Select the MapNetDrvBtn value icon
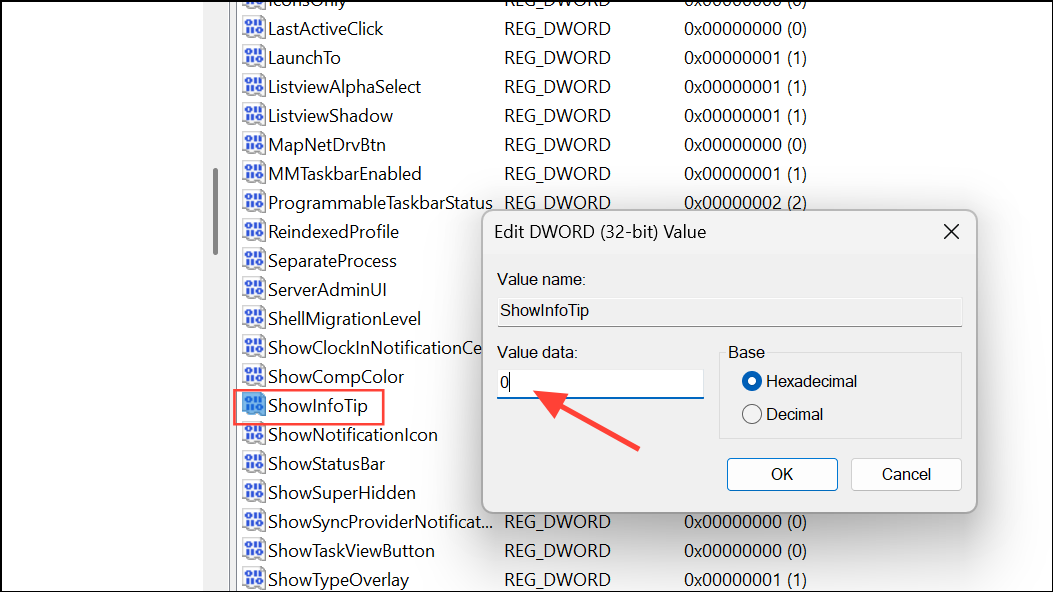1053x592 pixels. 254,144
